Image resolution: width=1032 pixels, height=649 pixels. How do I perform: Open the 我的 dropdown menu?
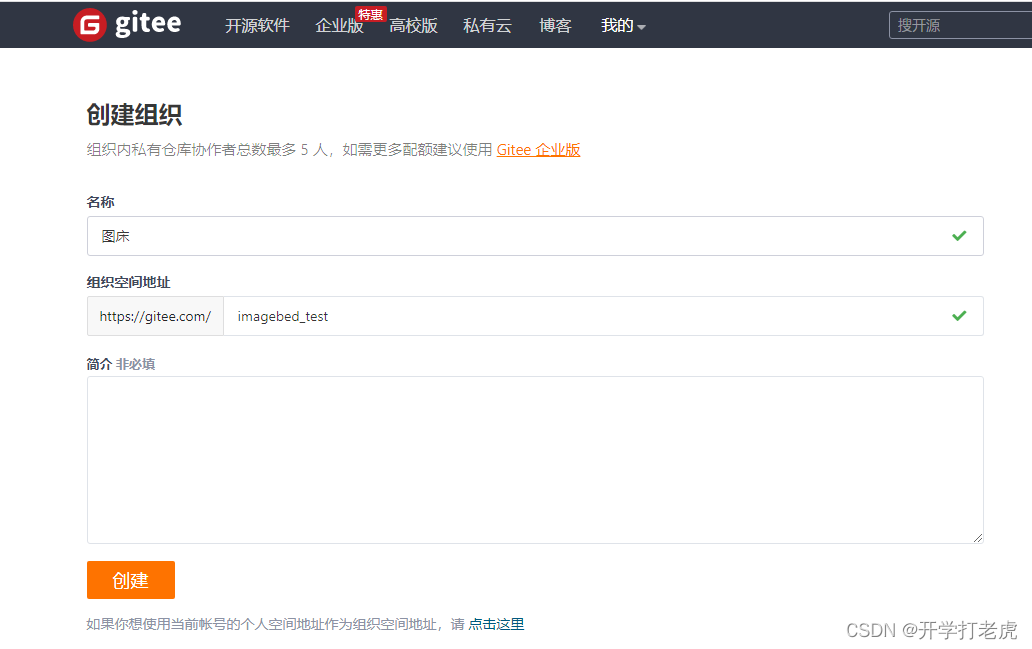click(617, 26)
